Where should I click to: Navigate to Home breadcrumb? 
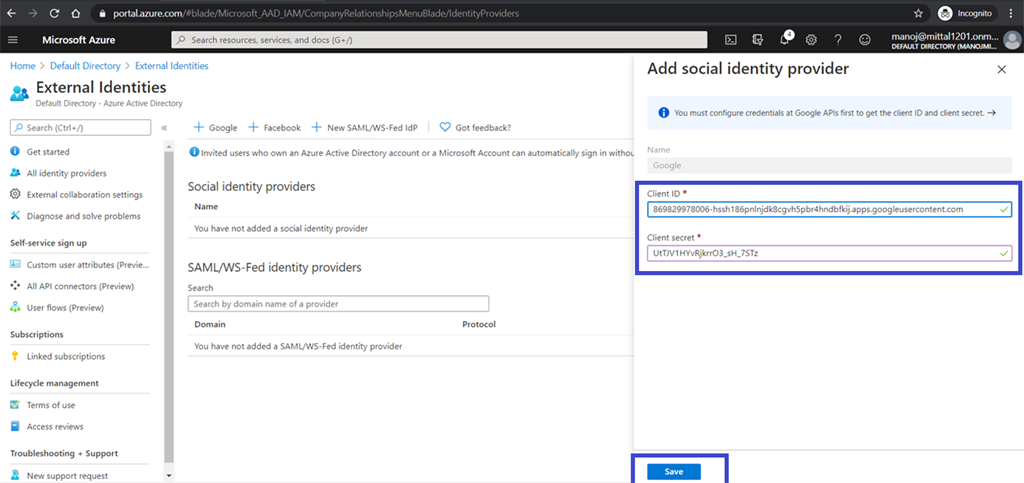tap(23, 66)
